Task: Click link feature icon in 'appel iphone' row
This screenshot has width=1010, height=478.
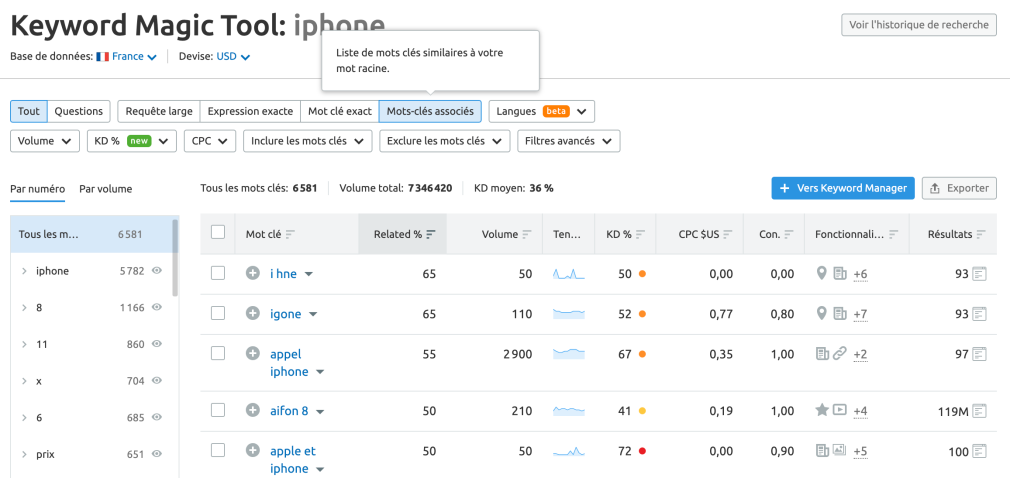Action: [839, 353]
